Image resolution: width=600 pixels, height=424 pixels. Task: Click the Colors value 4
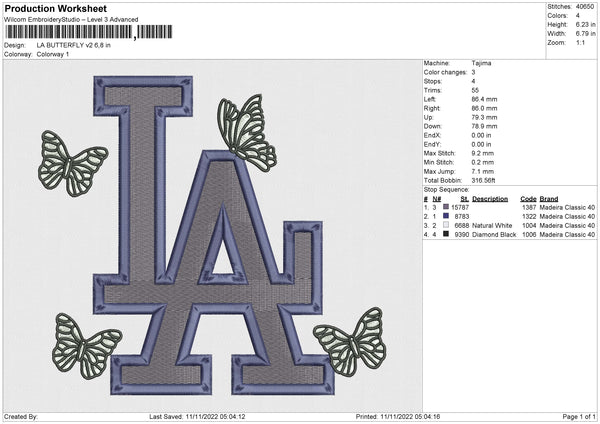(x=577, y=16)
